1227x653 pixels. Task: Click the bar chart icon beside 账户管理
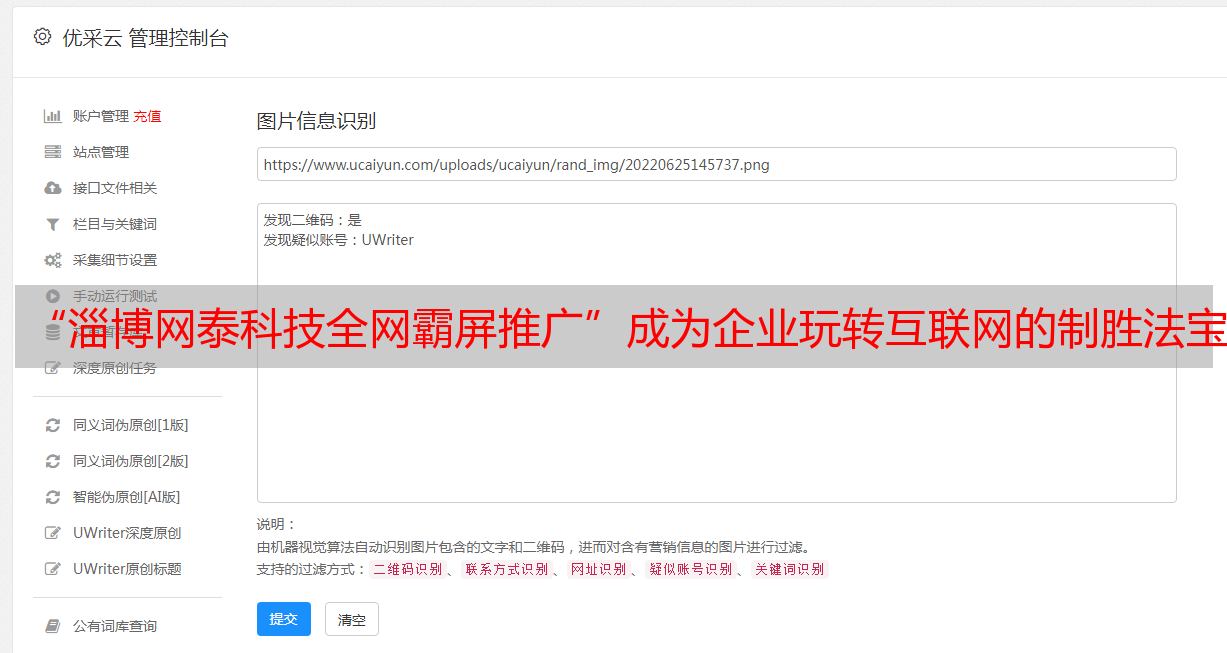coord(53,116)
